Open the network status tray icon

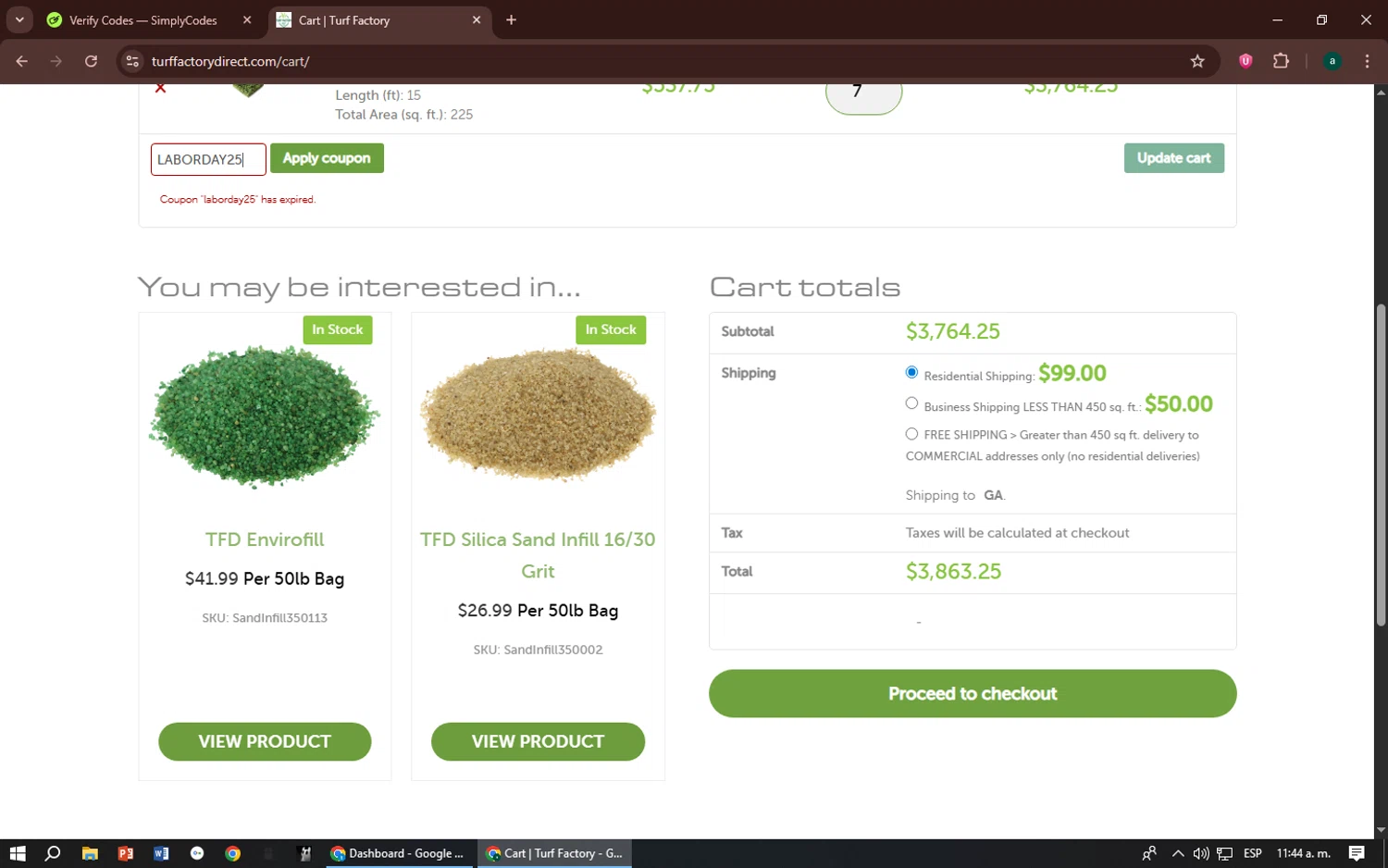tap(1224, 853)
